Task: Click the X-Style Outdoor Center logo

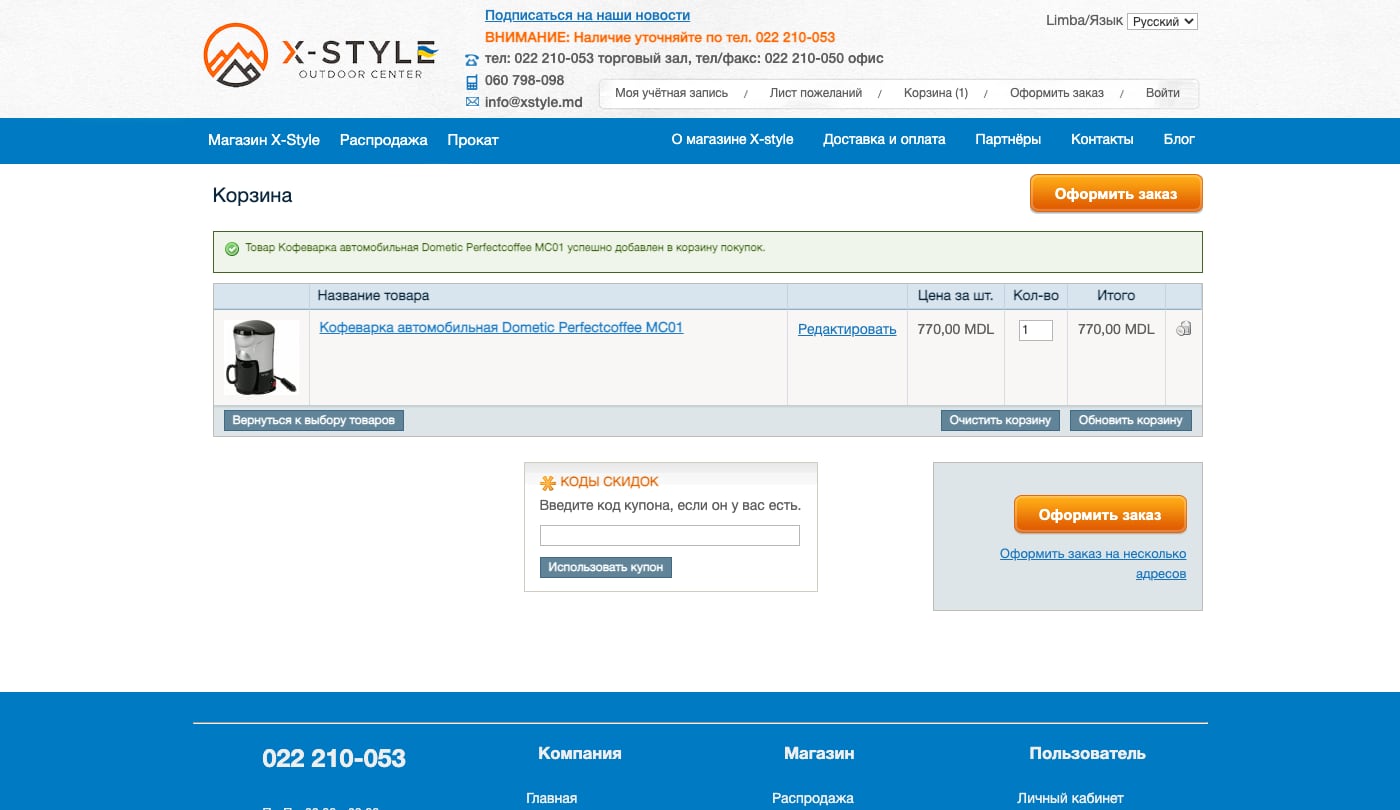Action: [321, 55]
